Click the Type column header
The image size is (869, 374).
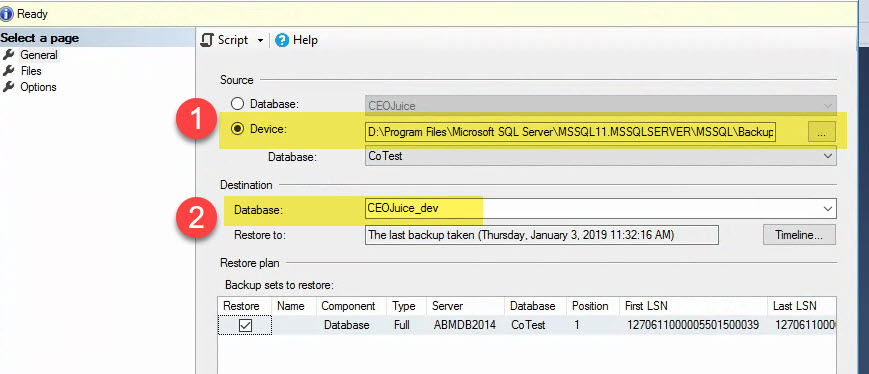(x=407, y=306)
